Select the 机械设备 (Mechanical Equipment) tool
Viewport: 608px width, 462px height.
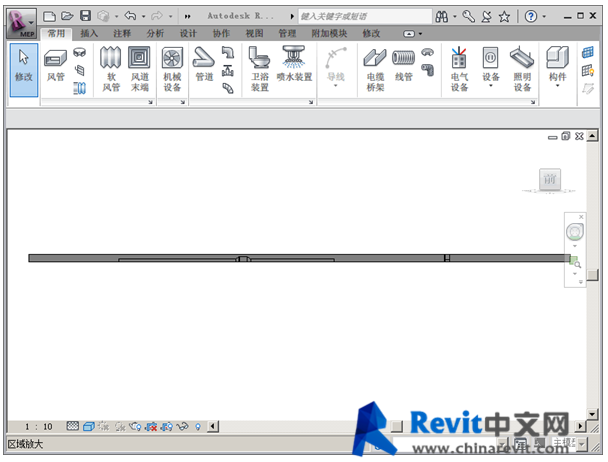(x=172, y=69)
